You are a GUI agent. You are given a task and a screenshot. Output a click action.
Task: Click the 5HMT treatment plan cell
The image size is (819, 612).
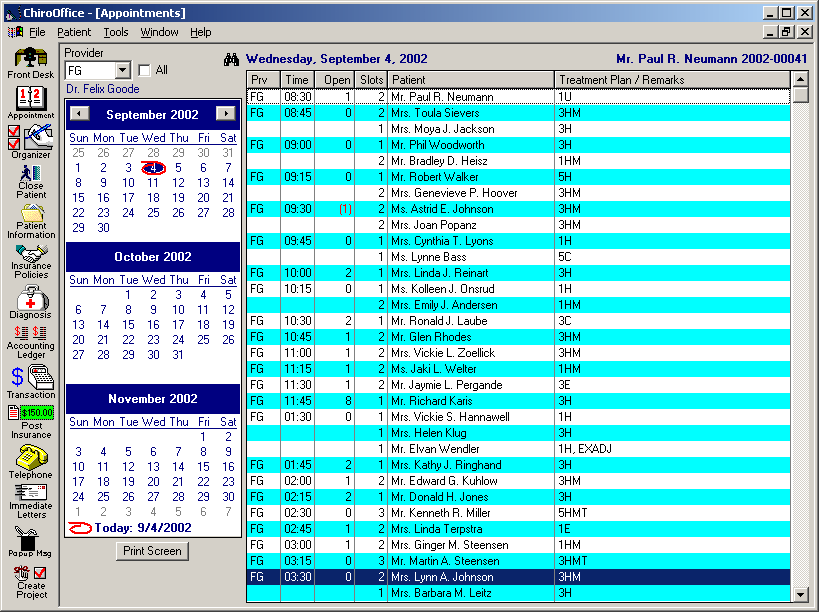click(672, 513)
